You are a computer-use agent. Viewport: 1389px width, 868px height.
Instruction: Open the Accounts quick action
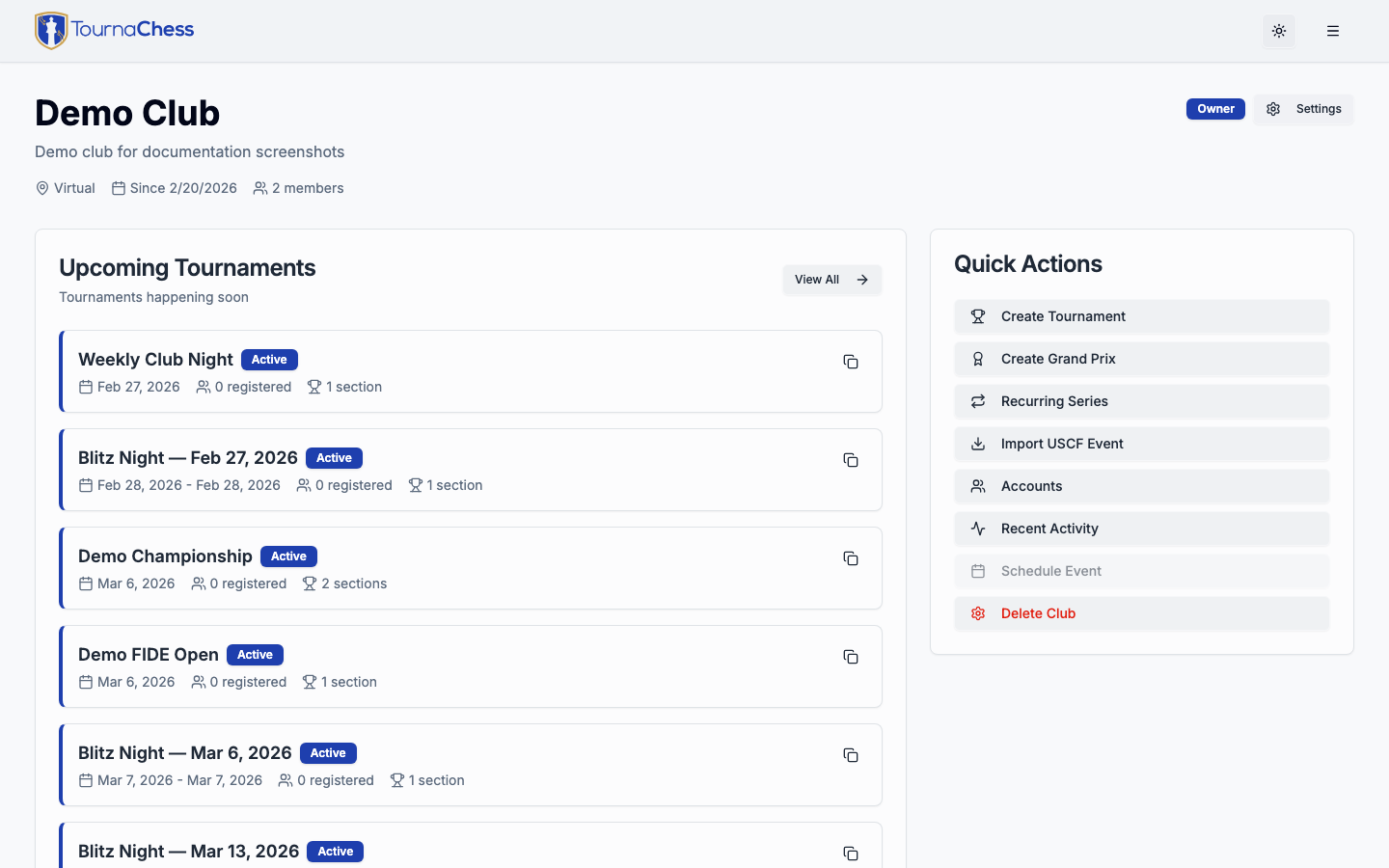(x=1141, y=486)
